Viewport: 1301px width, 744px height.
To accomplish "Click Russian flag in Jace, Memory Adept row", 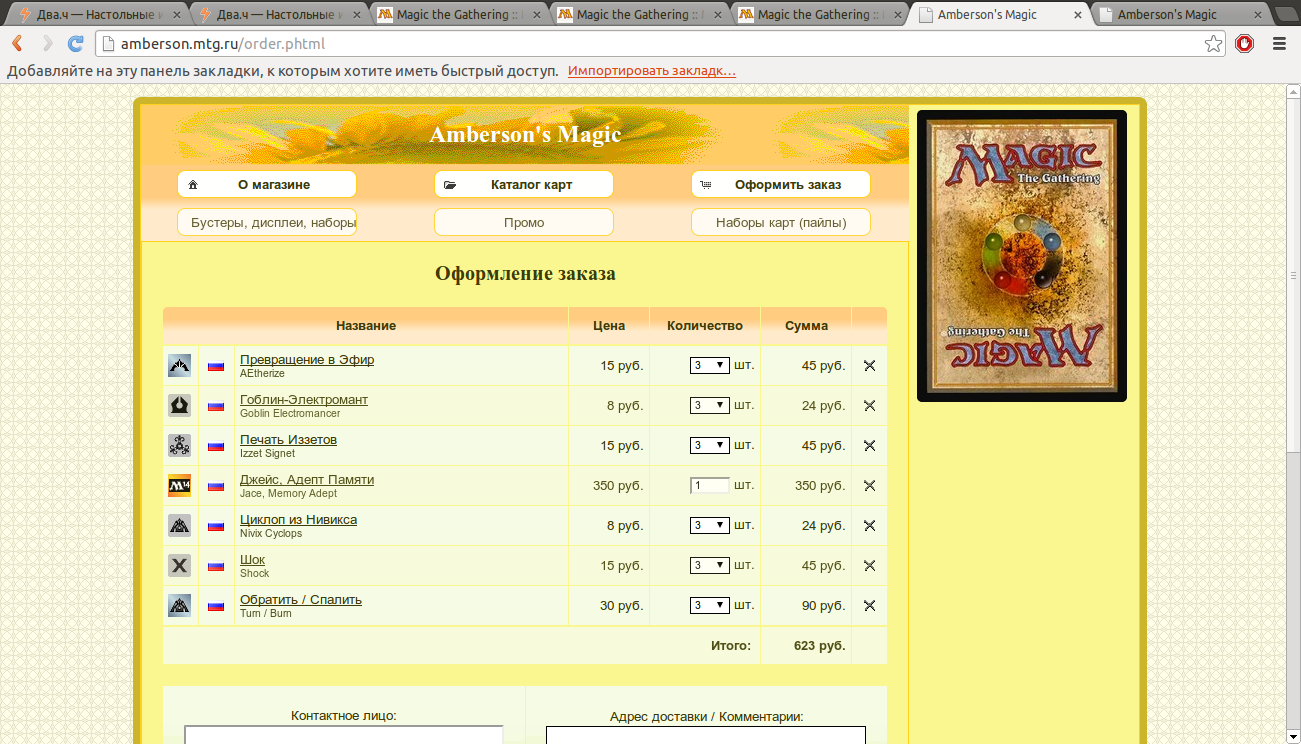I will pyautogui.click(x=216, y=486).
